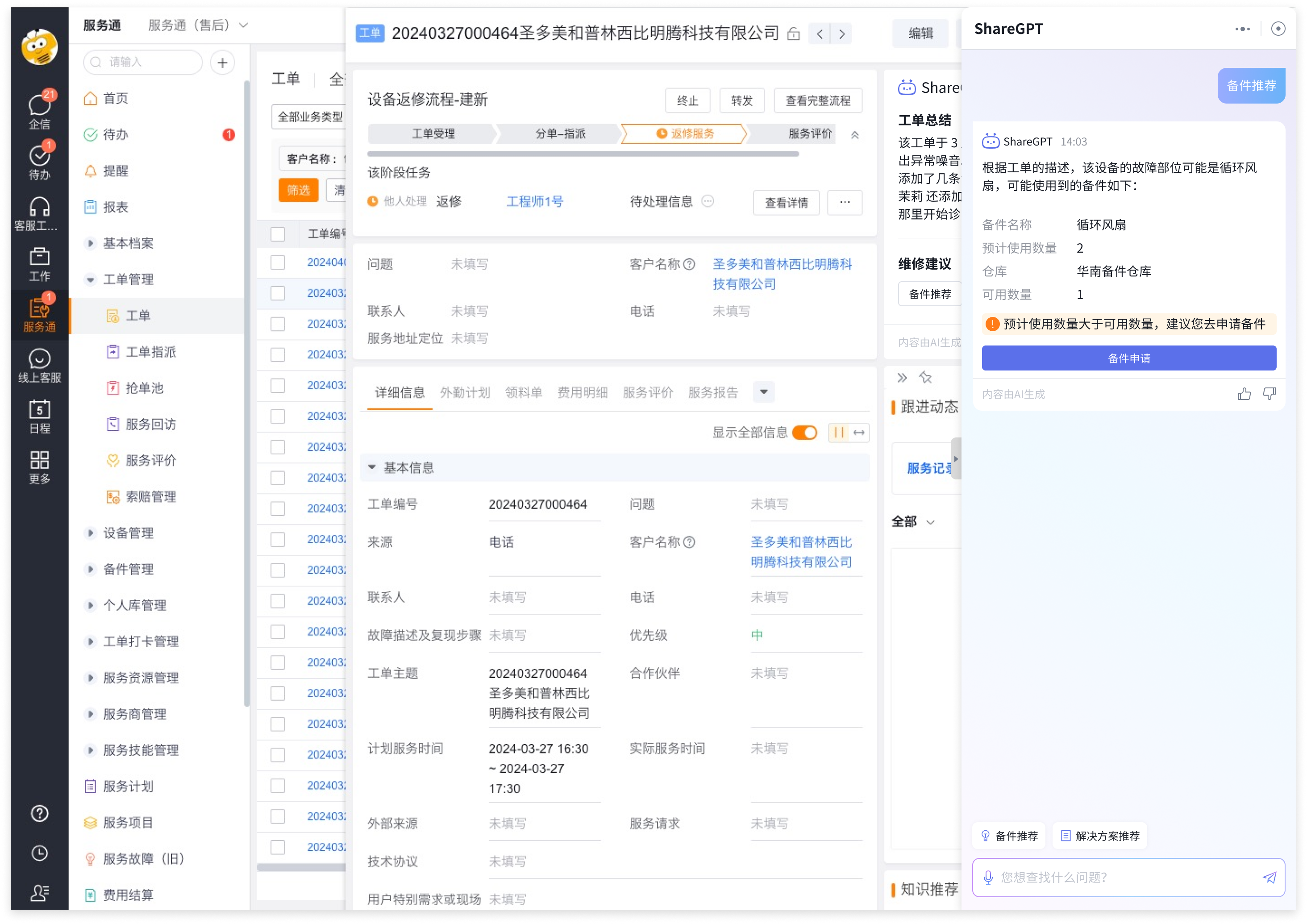Open 工作 briefcase icon in sidebar
Viewport: 1307px width, 924px height.
tap(39, 264)
